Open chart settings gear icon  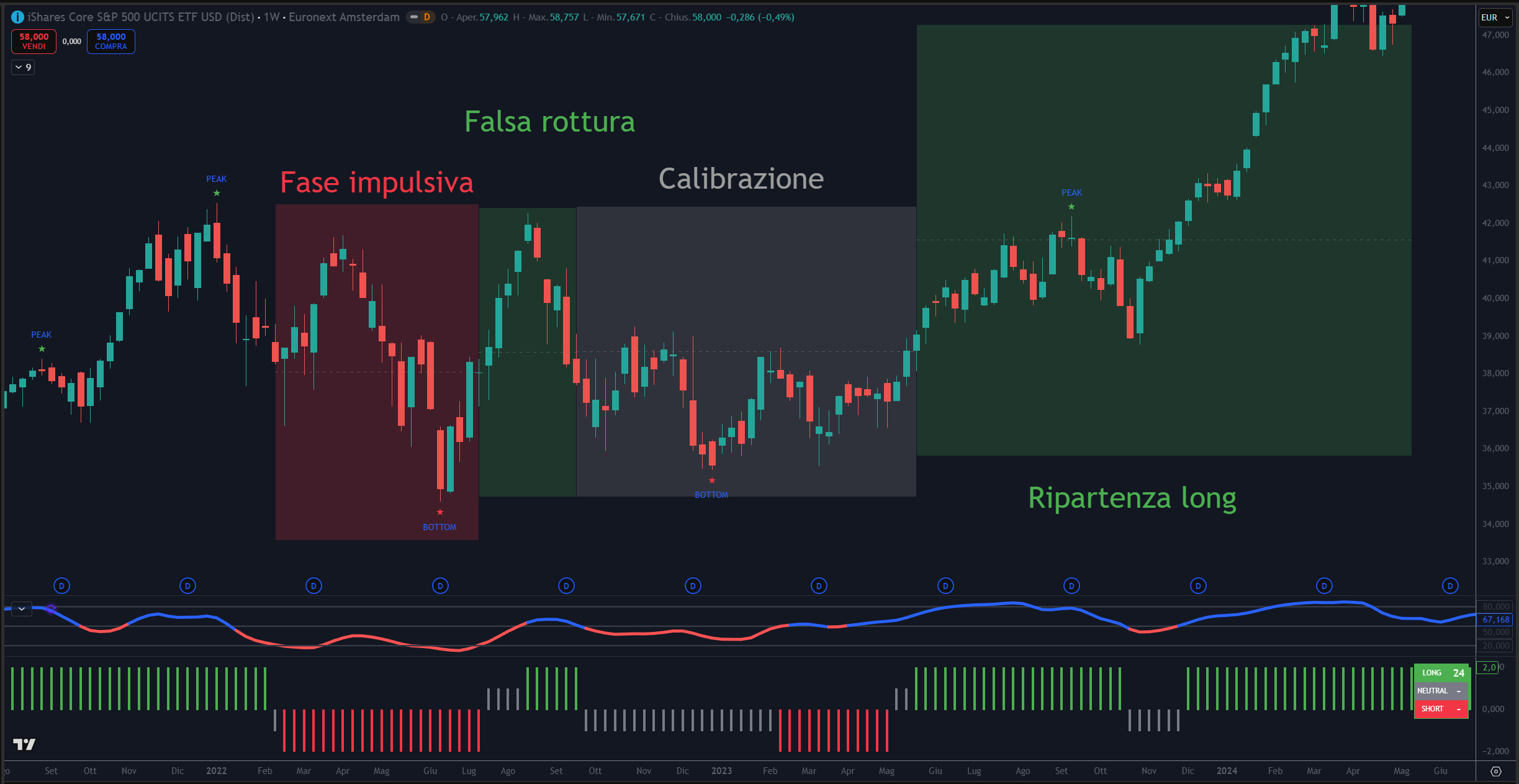coord(1495,771)
